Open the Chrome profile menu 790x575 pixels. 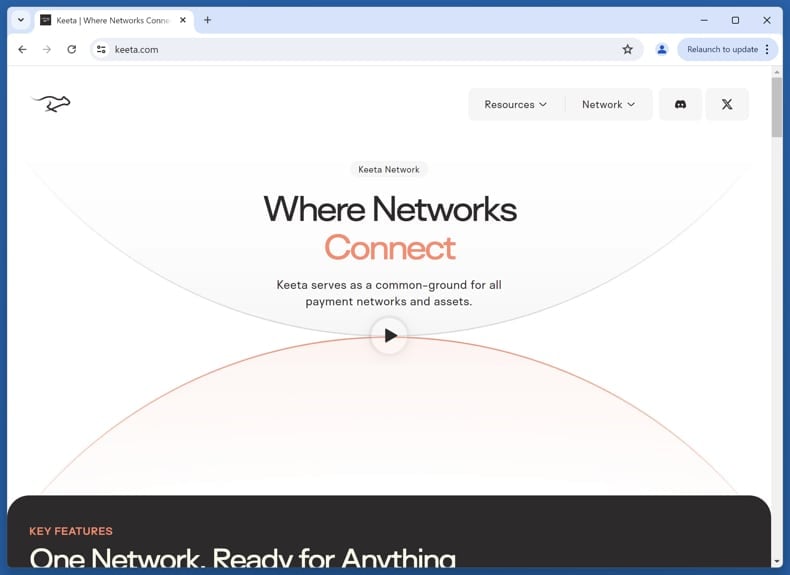pyautogui.click(x=662, y=49)
